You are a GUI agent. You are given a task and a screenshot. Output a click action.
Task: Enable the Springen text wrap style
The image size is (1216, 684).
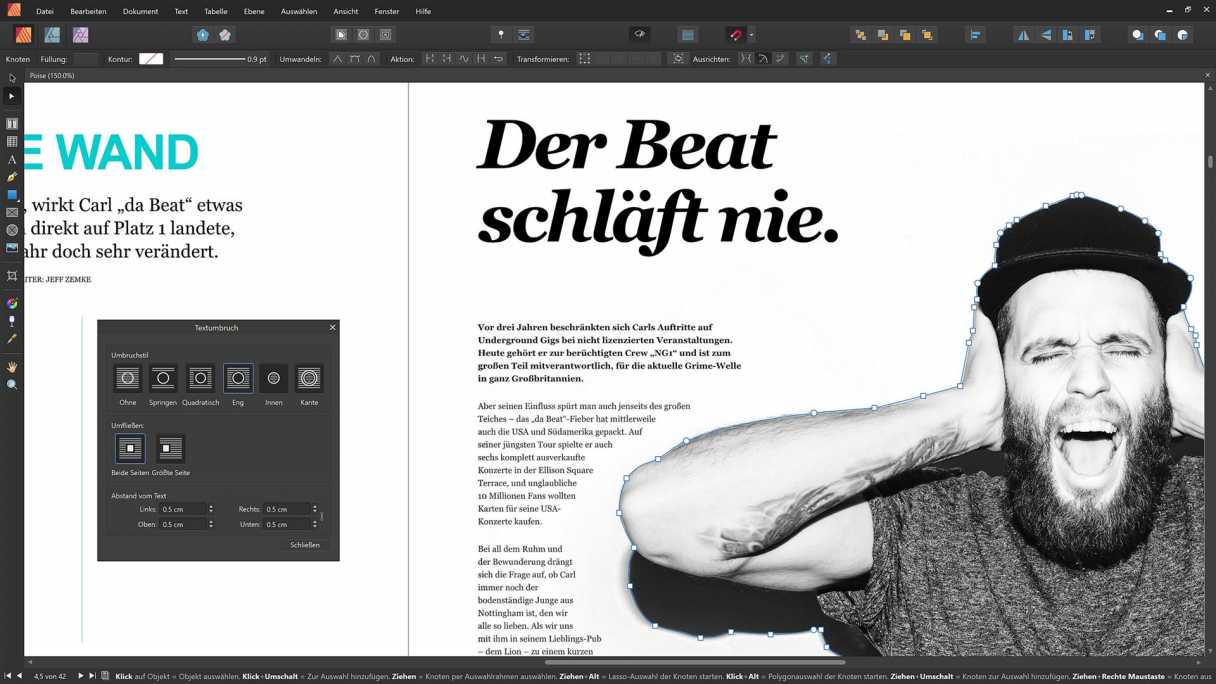(164, 379)
